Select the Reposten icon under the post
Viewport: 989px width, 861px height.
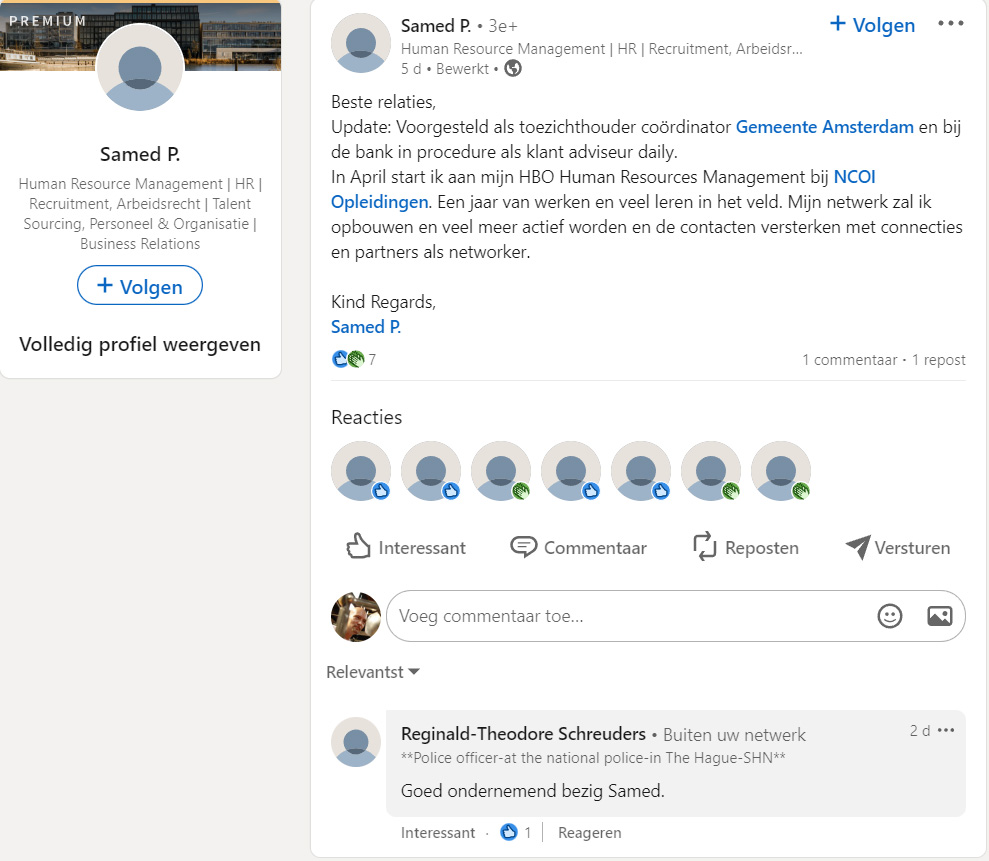click(706, 546)
